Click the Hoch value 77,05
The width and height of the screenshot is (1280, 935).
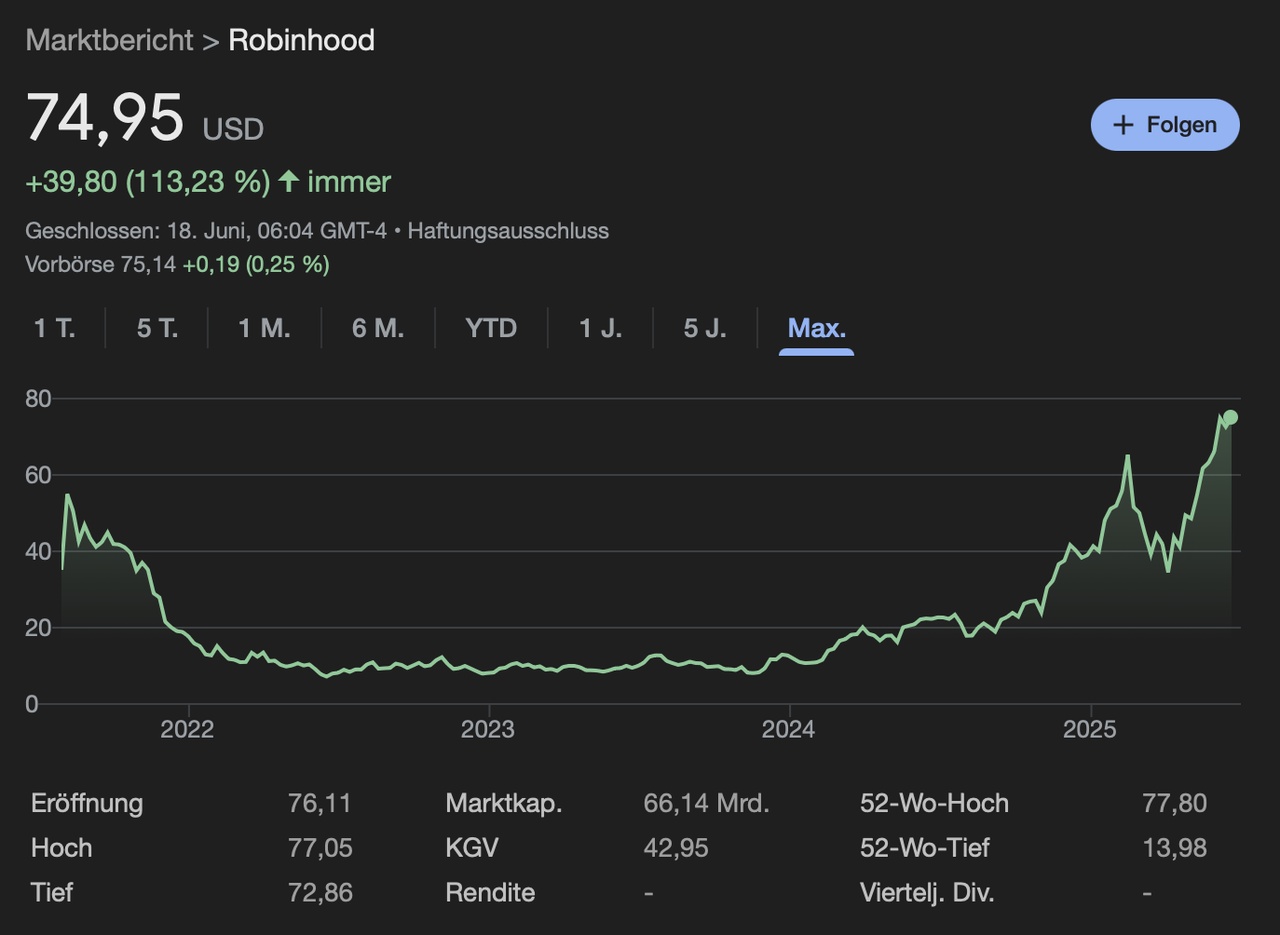click(320, 848)
